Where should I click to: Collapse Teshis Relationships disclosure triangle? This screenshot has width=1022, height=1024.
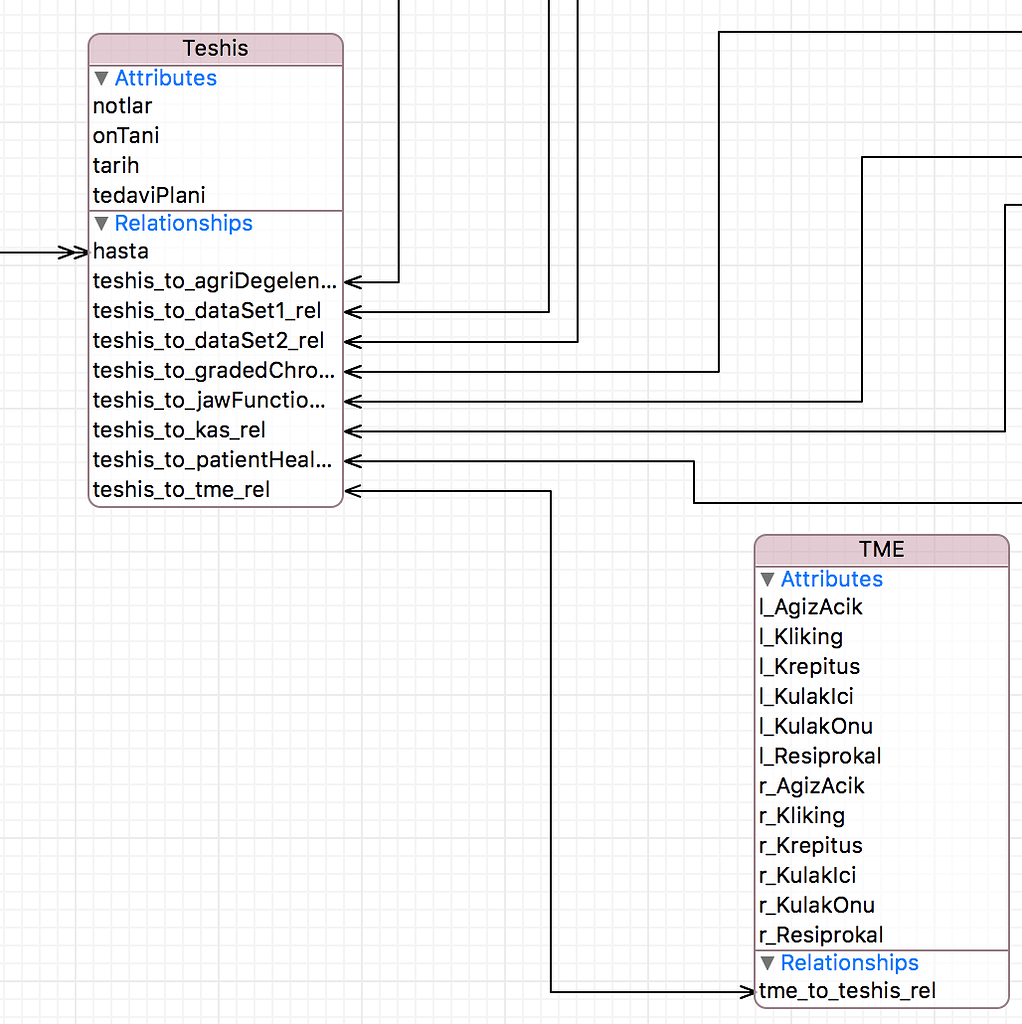[x=101, y=224]
